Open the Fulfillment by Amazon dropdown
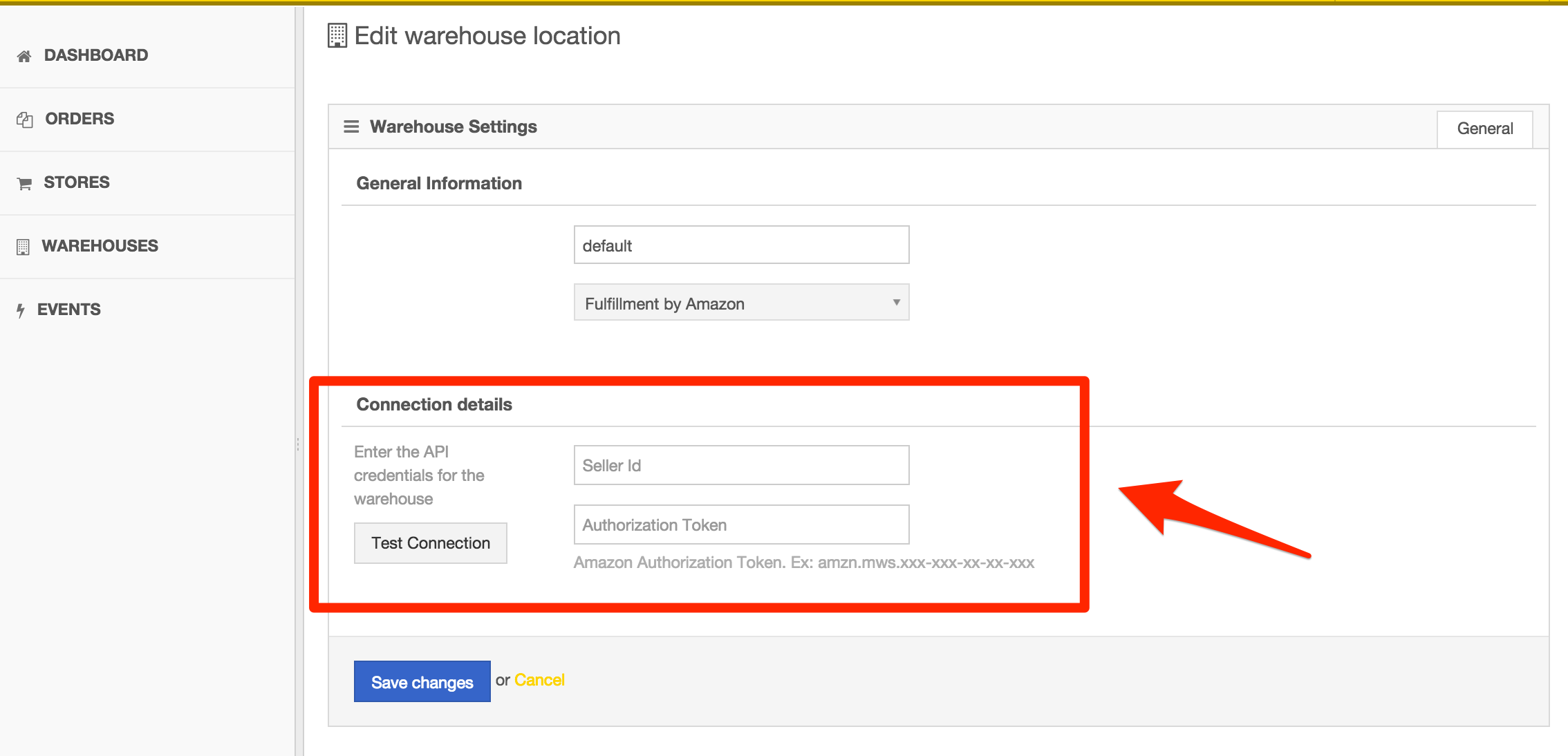The image size is (1568, 756). pyautogui.click(x=741, y=303)
